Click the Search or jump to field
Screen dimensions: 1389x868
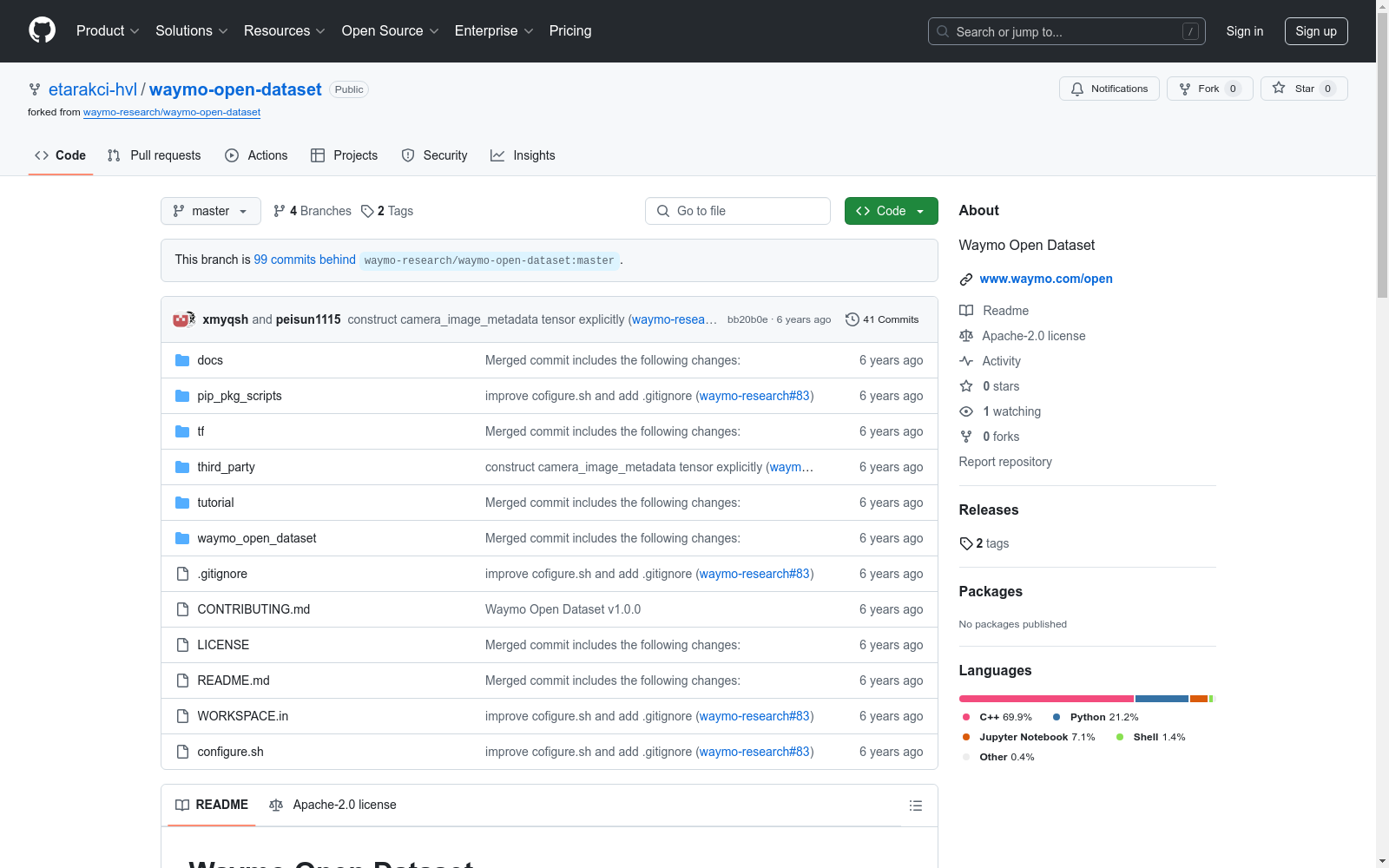pyautogui.click(x=1067, y=31)
